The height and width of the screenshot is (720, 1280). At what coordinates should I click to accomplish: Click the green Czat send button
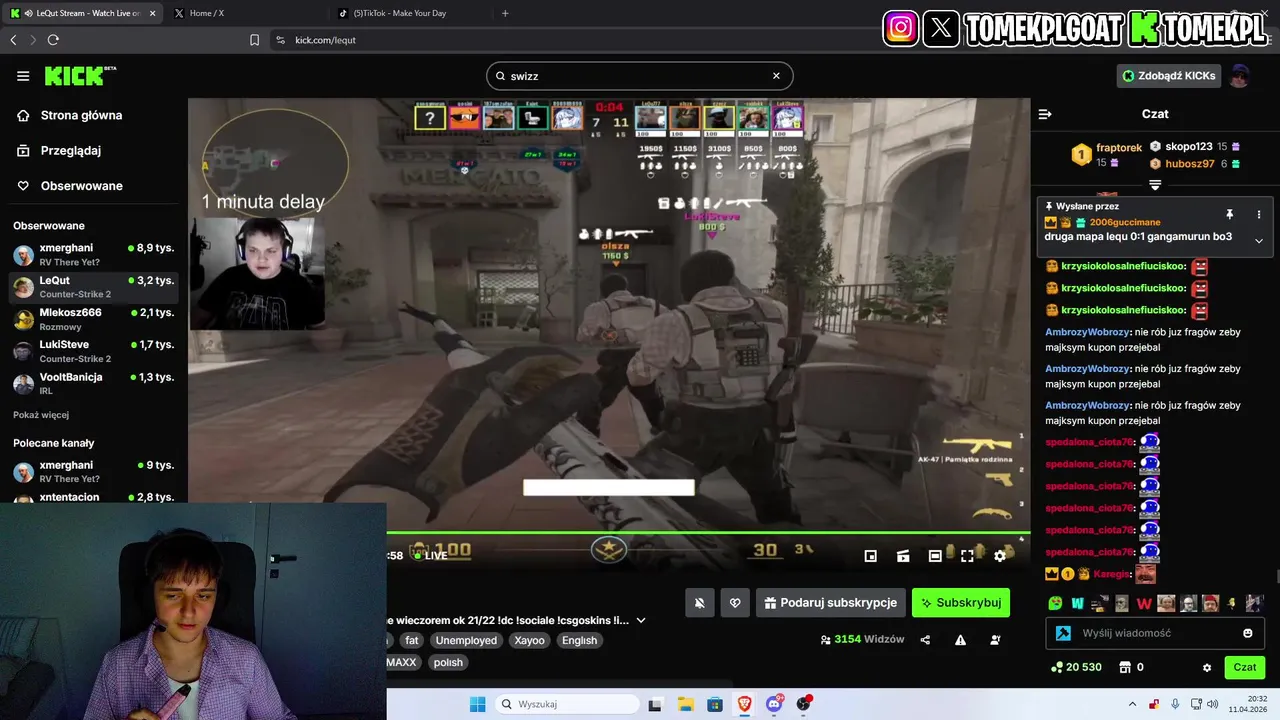pyautogui.click(x=1245, y=667)
